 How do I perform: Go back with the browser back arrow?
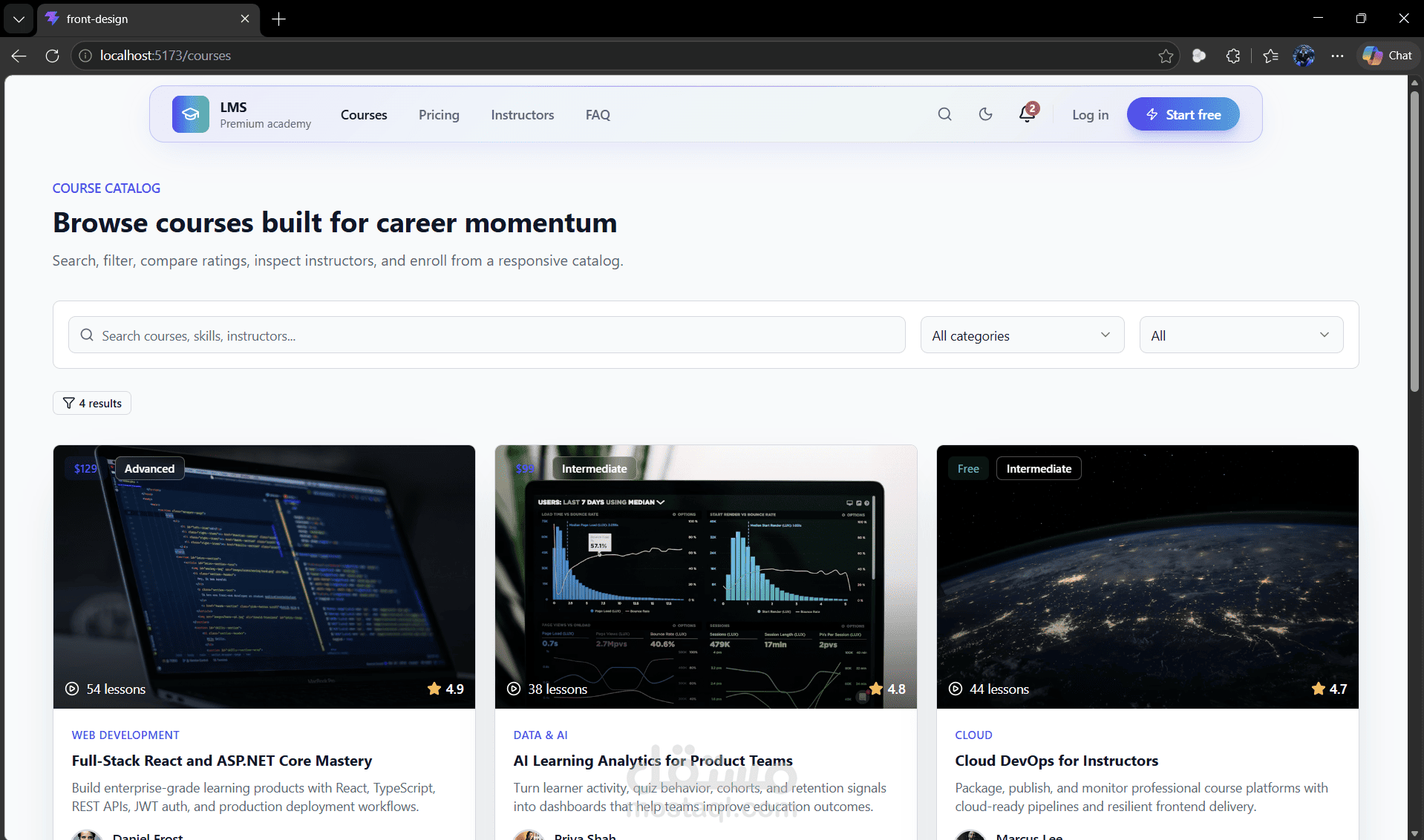pyautogui.click(x=19, y=56)
